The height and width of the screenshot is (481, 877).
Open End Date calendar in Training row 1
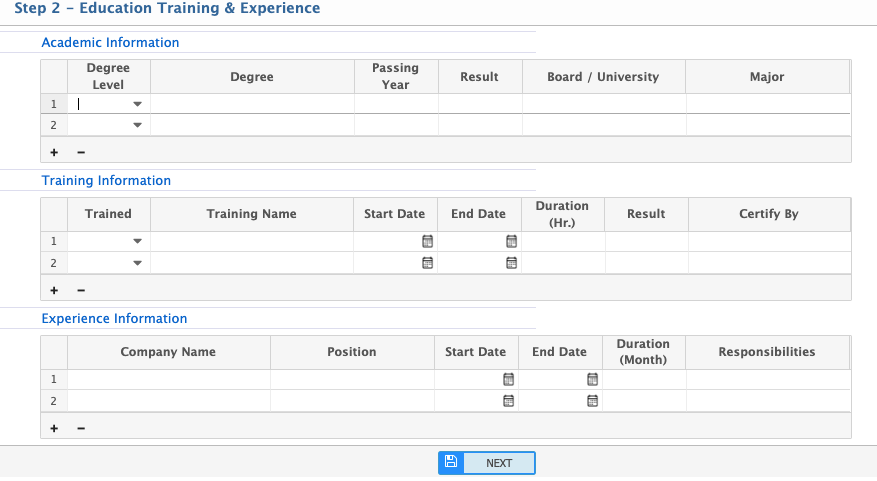pos(511,241)
